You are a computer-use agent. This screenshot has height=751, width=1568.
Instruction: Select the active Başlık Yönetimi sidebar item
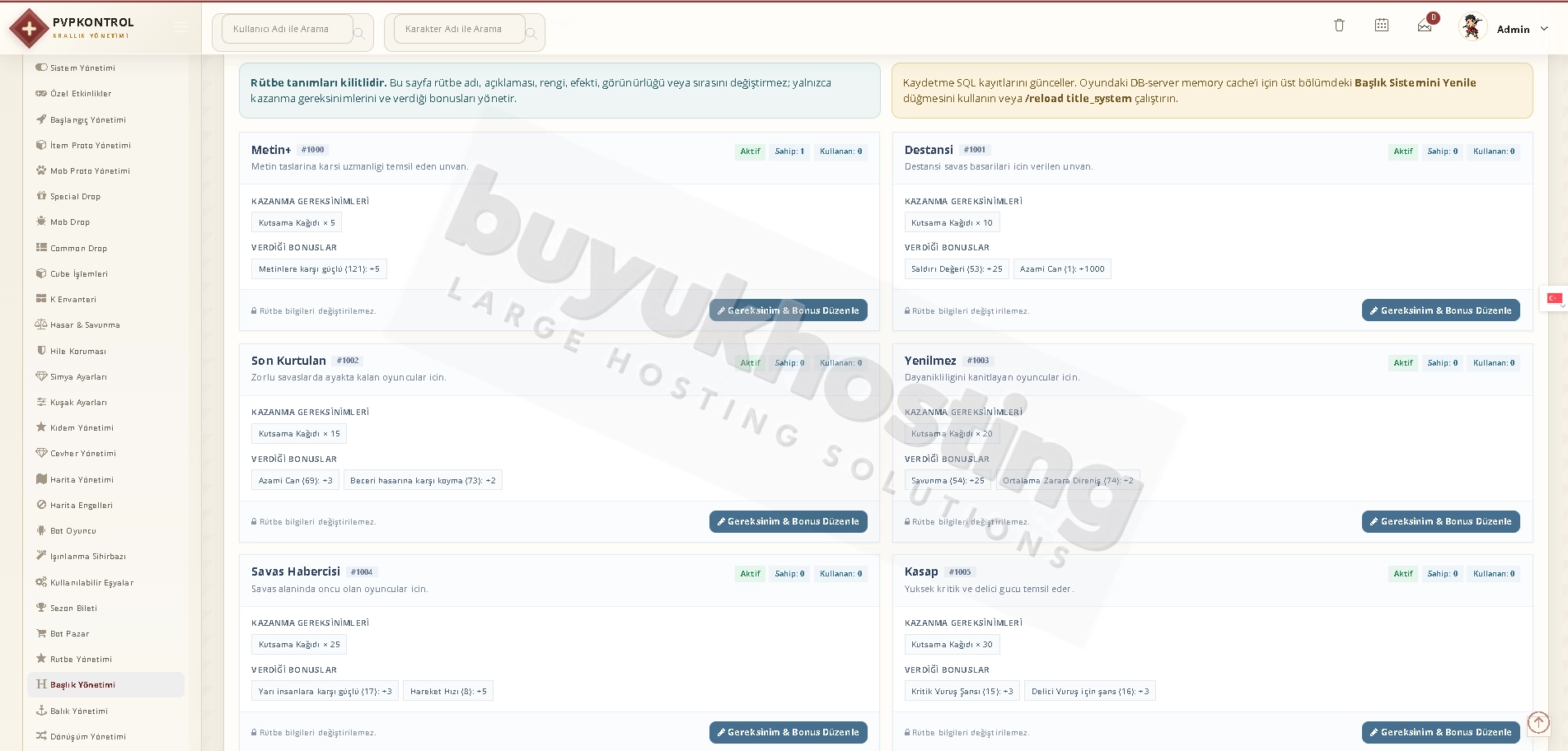tap(105, 684)
